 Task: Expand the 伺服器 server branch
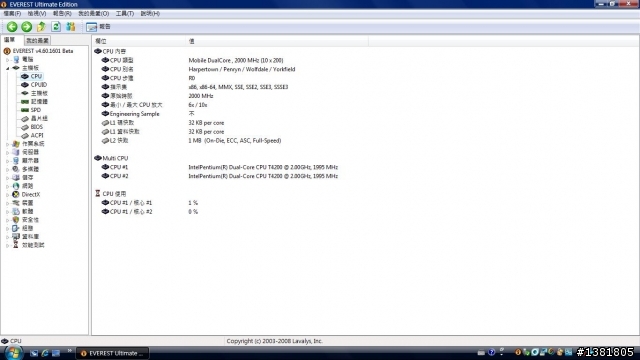(7, 152)
